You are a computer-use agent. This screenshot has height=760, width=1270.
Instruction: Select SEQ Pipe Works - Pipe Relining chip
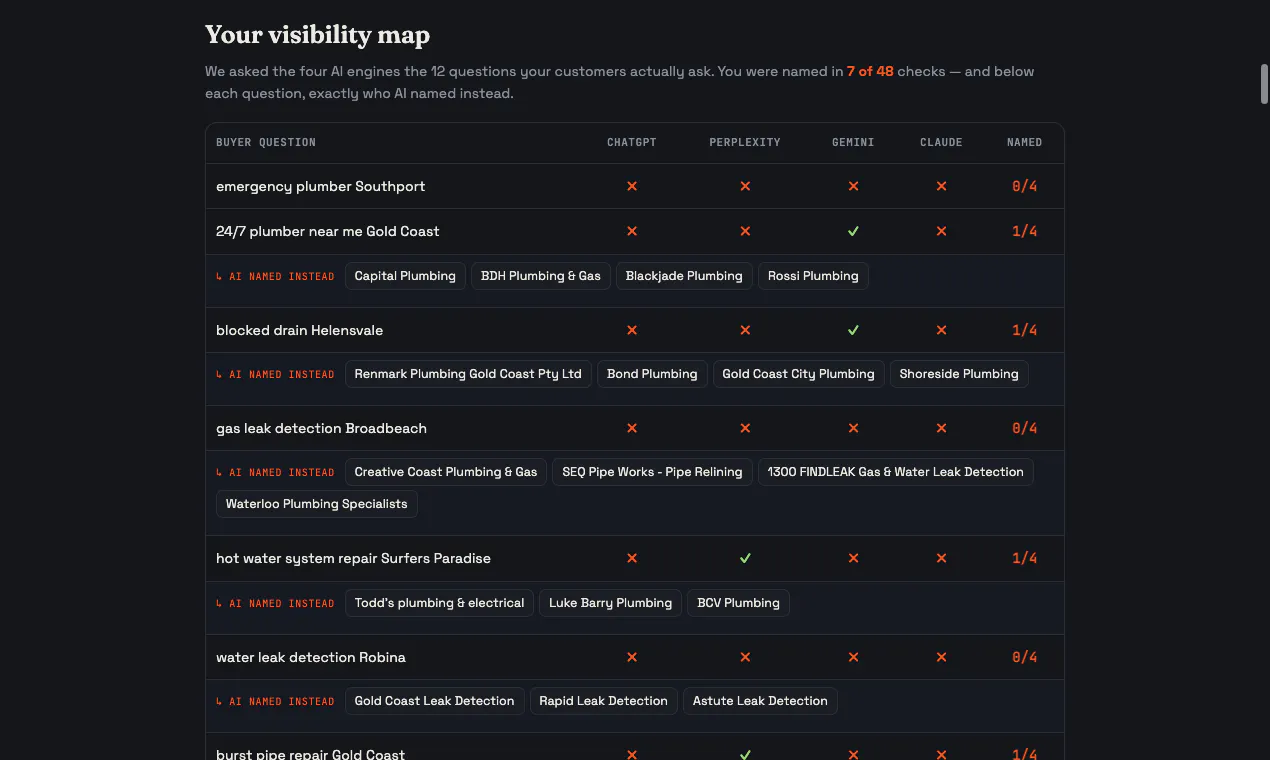(x=652, y=472)
